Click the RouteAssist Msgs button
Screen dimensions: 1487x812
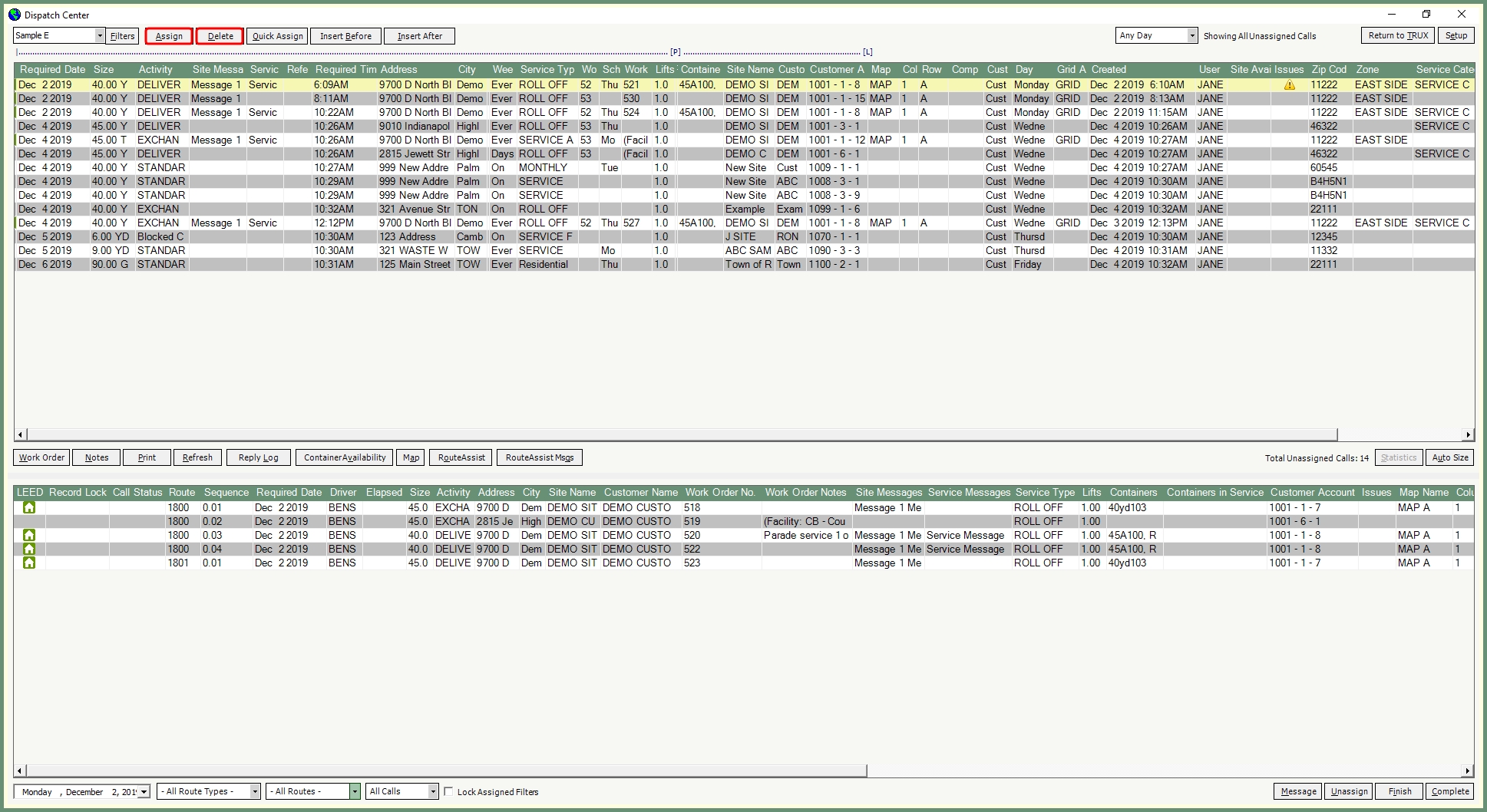(x=539, y=457)
